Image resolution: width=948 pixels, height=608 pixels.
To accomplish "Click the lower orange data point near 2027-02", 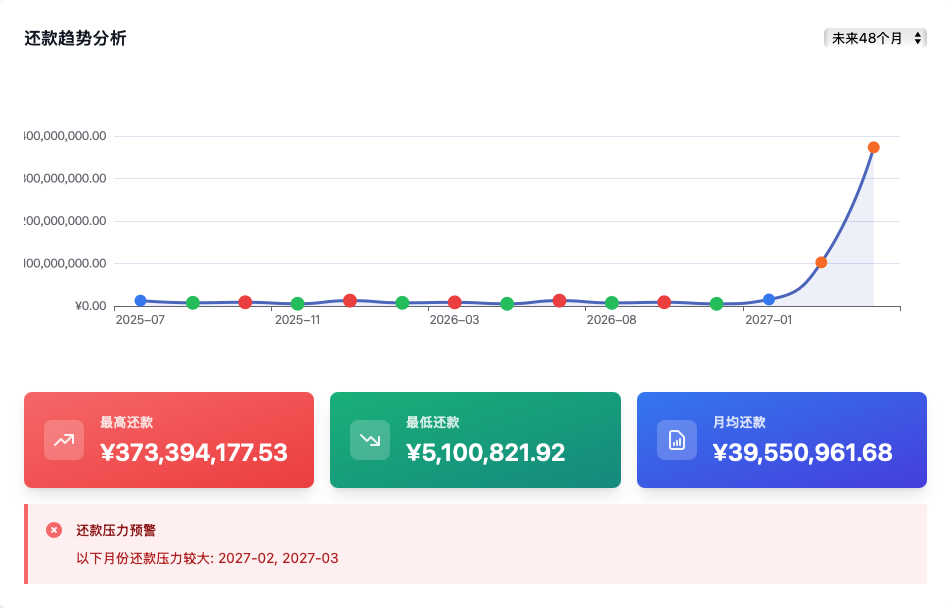I will pos(821,263).
